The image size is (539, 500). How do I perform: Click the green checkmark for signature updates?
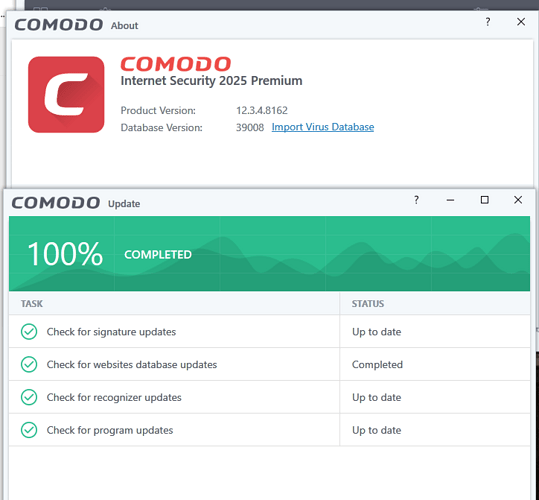(29, 332)
